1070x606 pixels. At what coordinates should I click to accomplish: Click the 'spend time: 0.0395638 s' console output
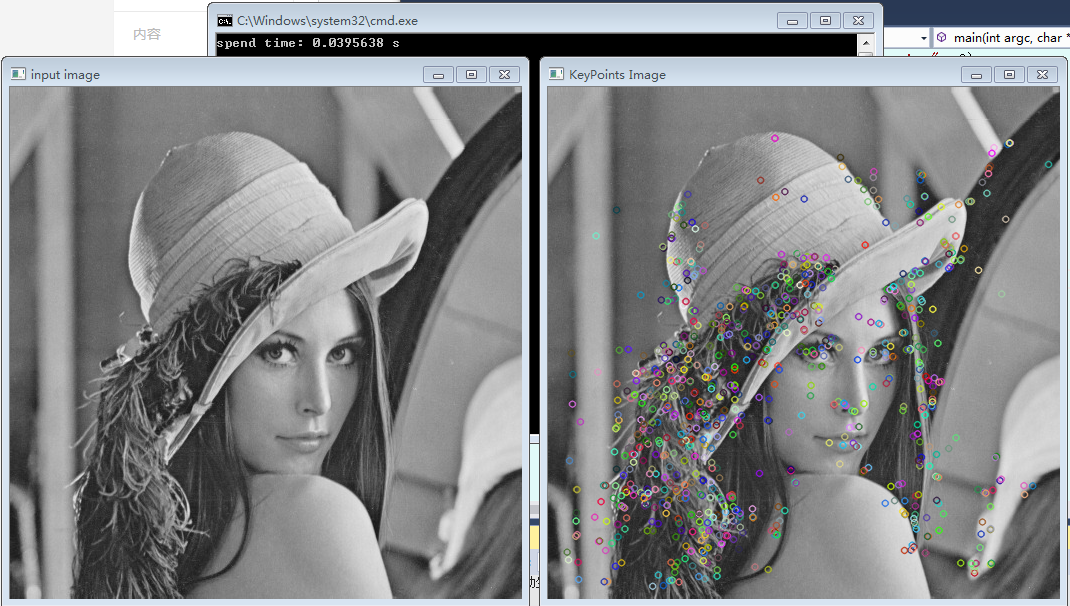[308, 43]
